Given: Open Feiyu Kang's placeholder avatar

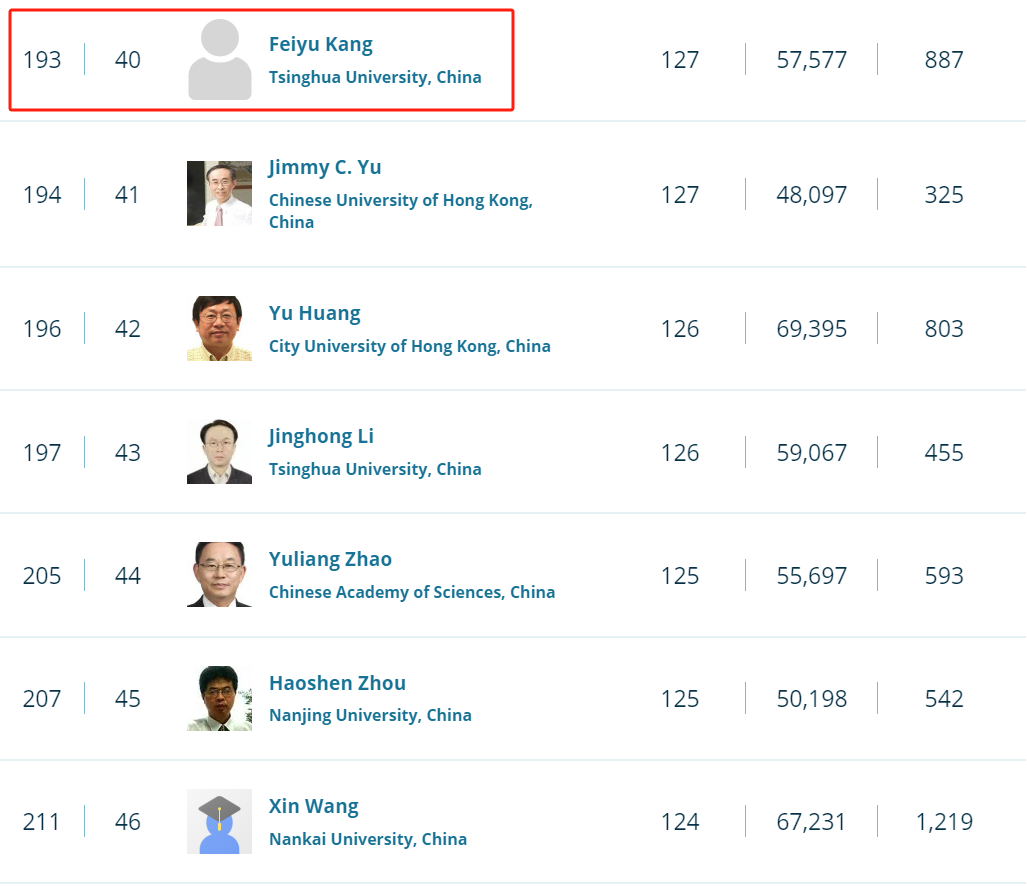Looking at the screenshot, I should (x=220, y=60).
